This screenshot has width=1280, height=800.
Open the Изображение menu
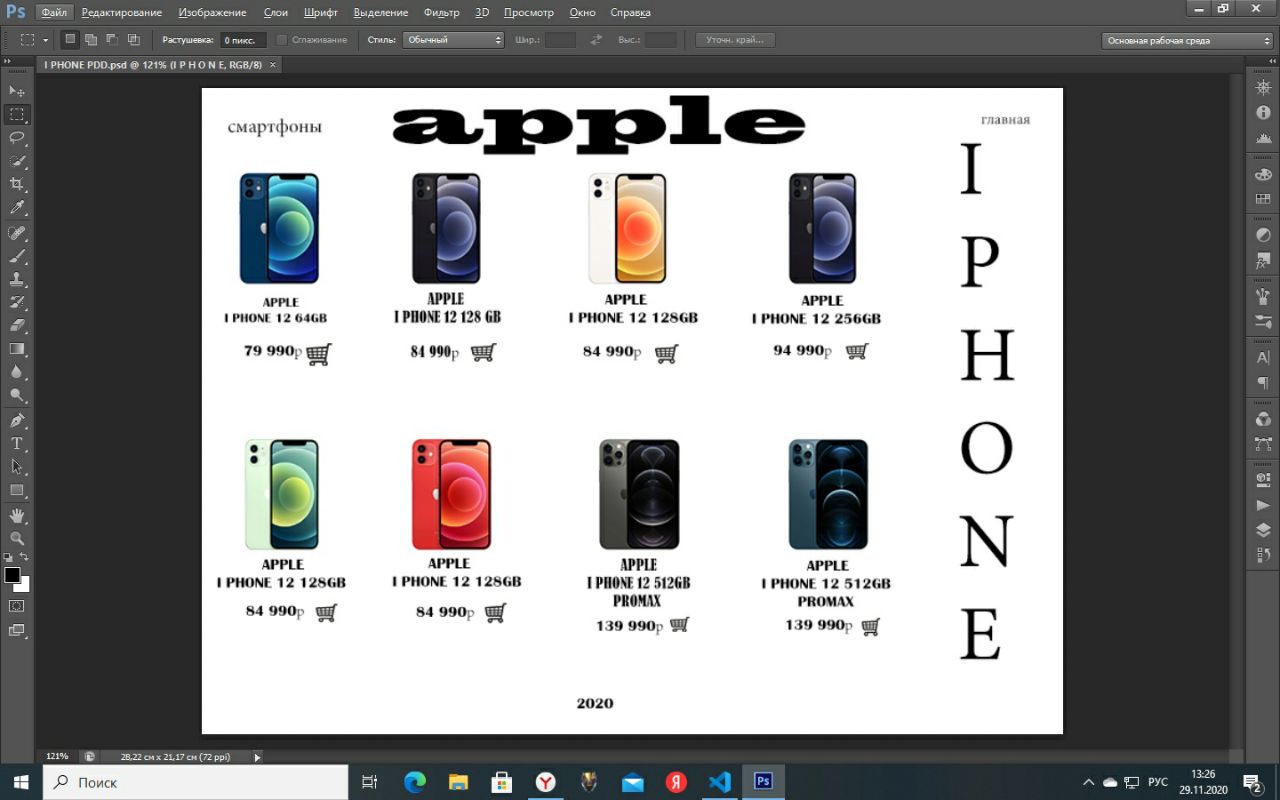(x=212, y=13)
